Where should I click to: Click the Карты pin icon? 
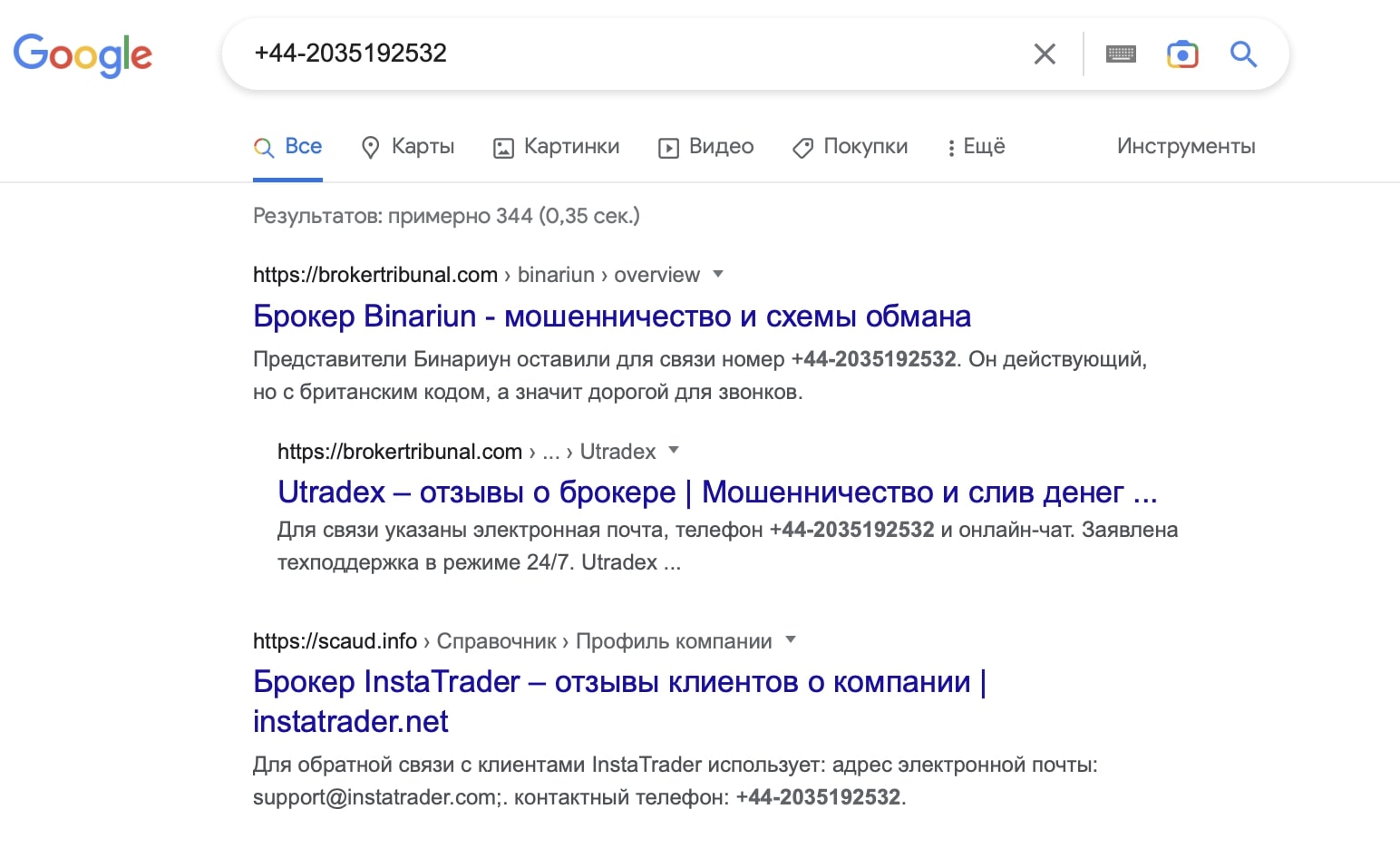(370, 148)
